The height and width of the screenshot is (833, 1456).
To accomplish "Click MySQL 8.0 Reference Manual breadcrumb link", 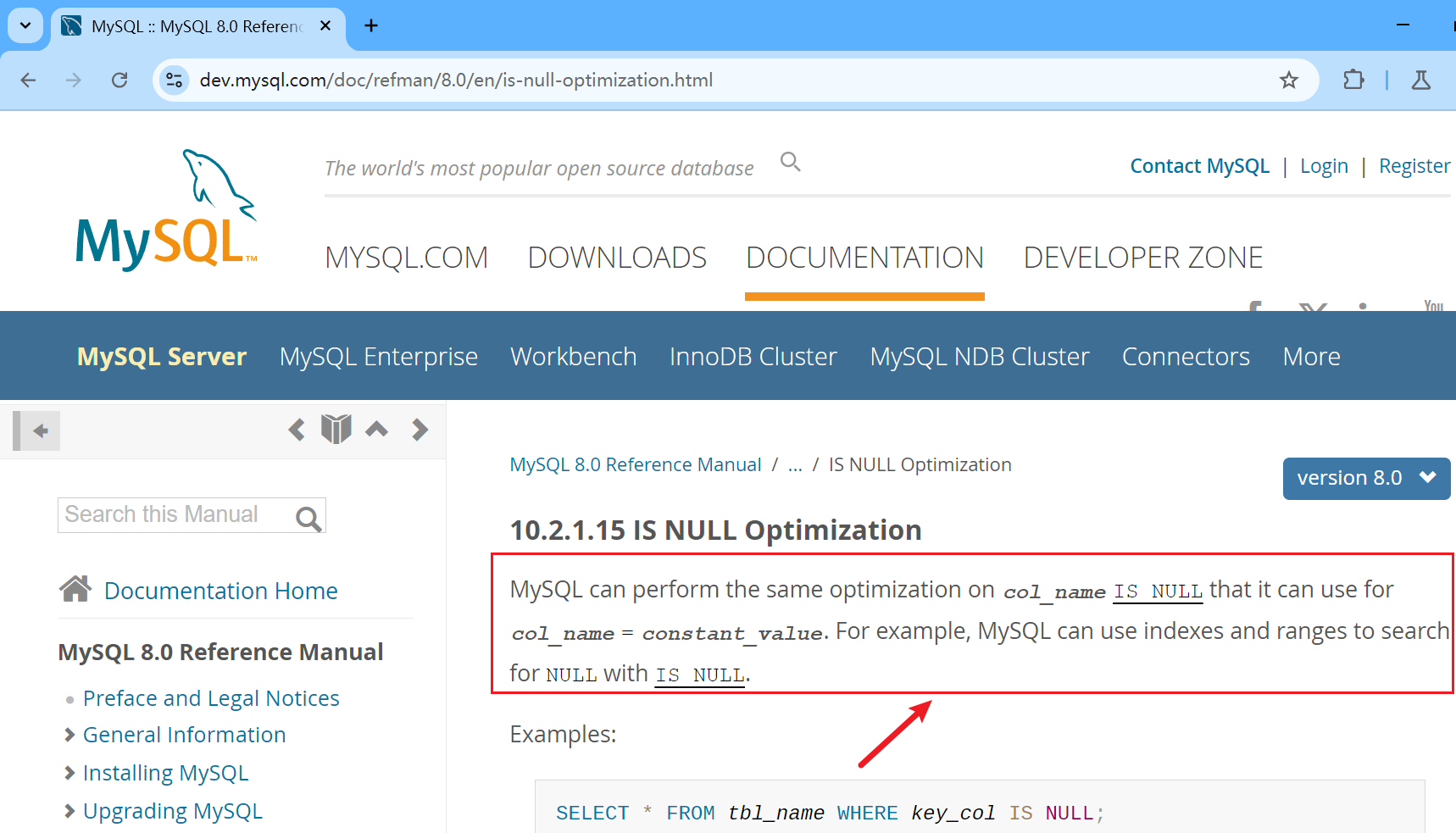I will click(636, 464).
